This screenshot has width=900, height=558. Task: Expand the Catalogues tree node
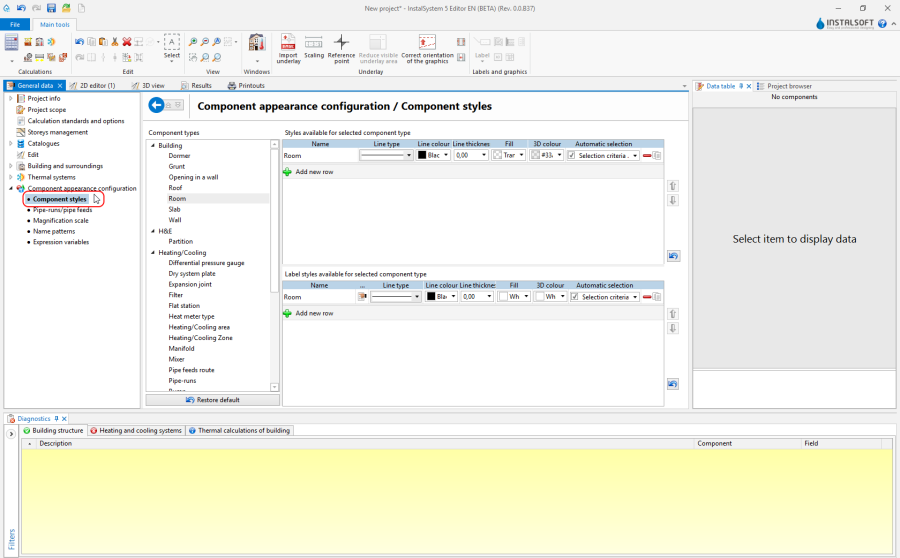point(11,143)
